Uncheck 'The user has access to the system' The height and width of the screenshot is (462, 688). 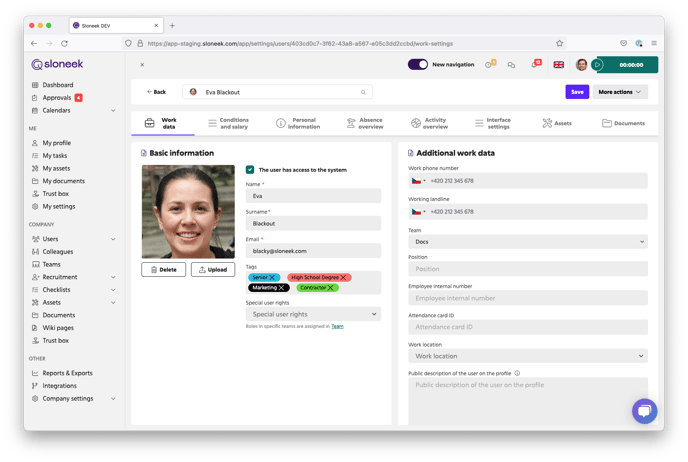[x=250, y=169]
